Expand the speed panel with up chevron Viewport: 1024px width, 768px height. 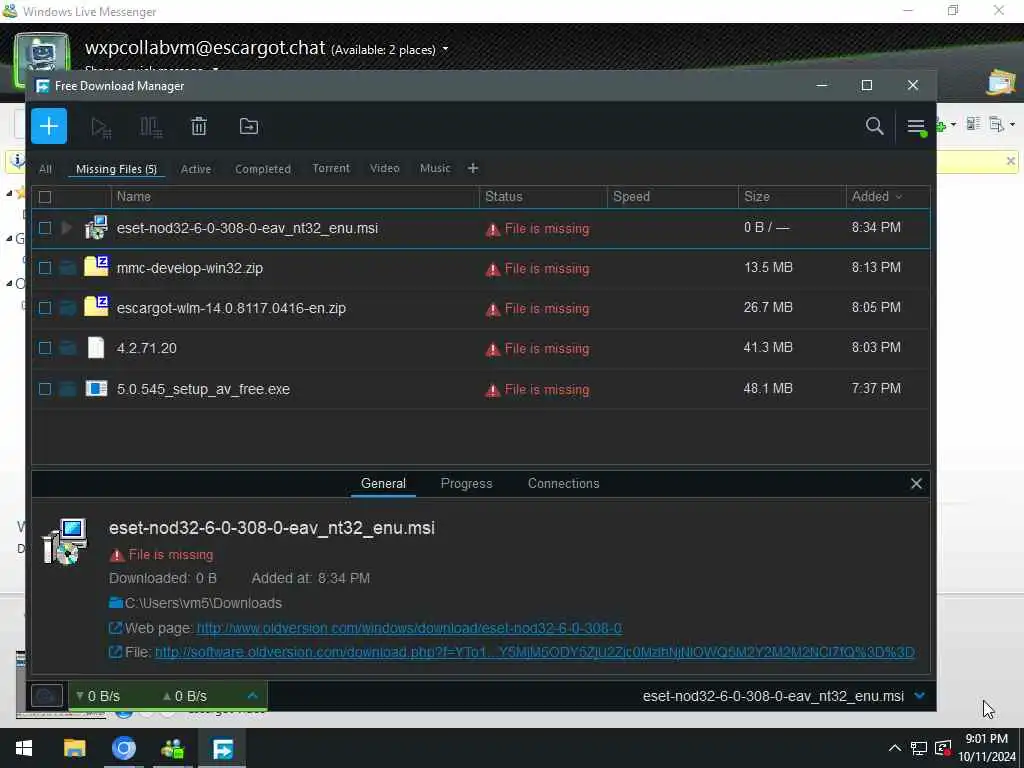[x=253, y=696]
